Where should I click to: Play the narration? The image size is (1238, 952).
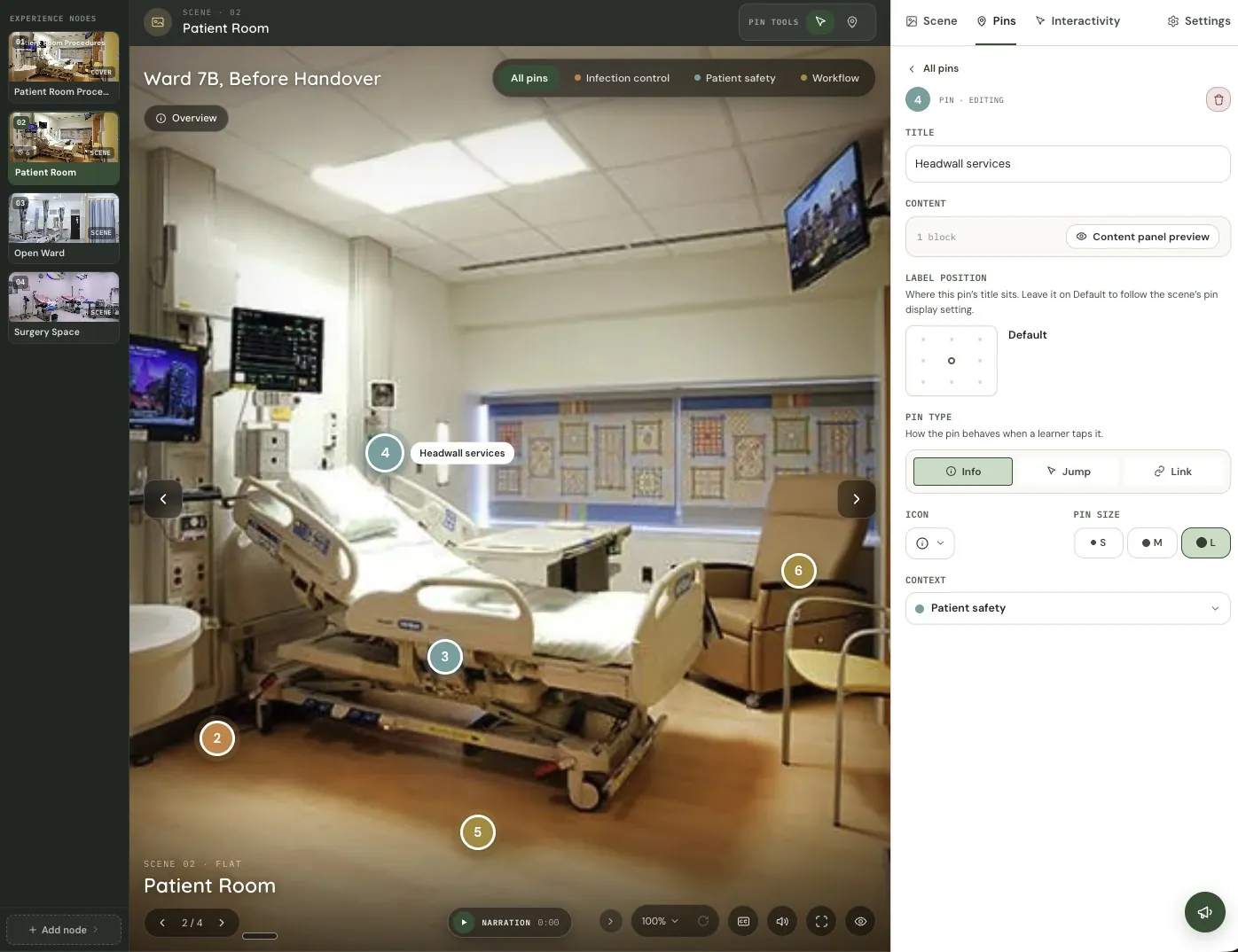(463, 923)
